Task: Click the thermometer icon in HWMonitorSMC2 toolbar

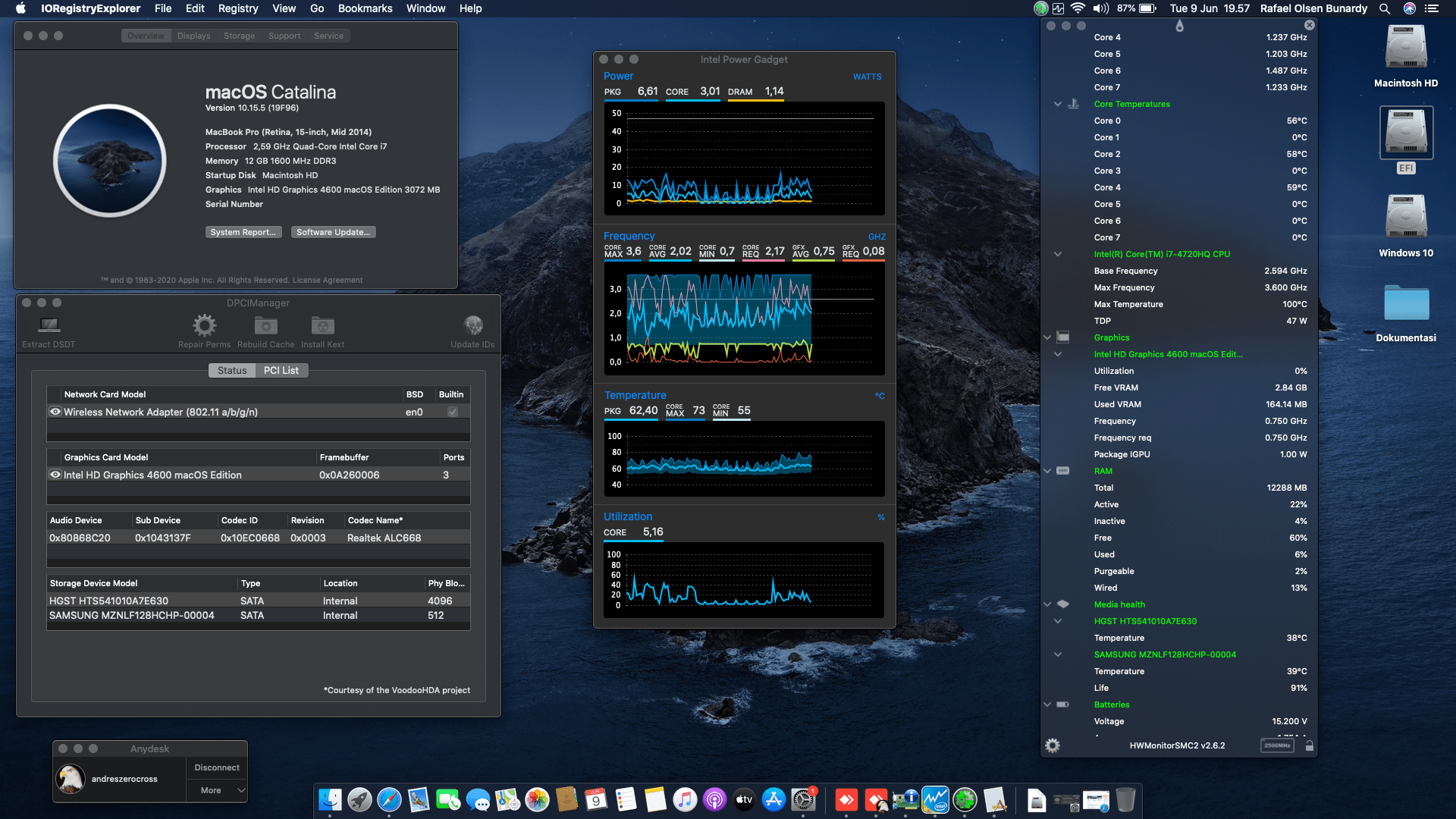Action: pyautogui.click(x=1179, y=25)
